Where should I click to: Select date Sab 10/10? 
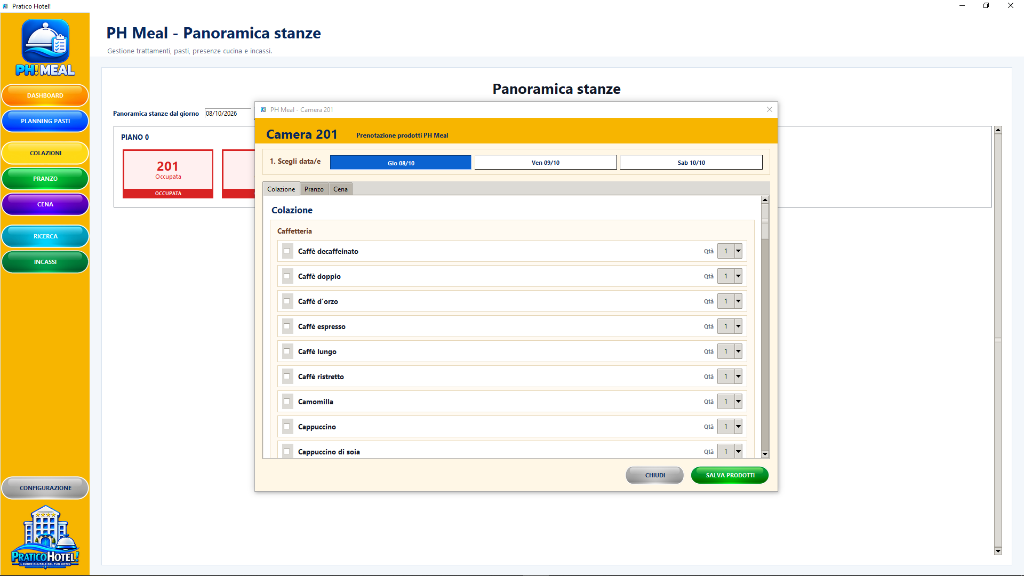[x=691, y=163]
